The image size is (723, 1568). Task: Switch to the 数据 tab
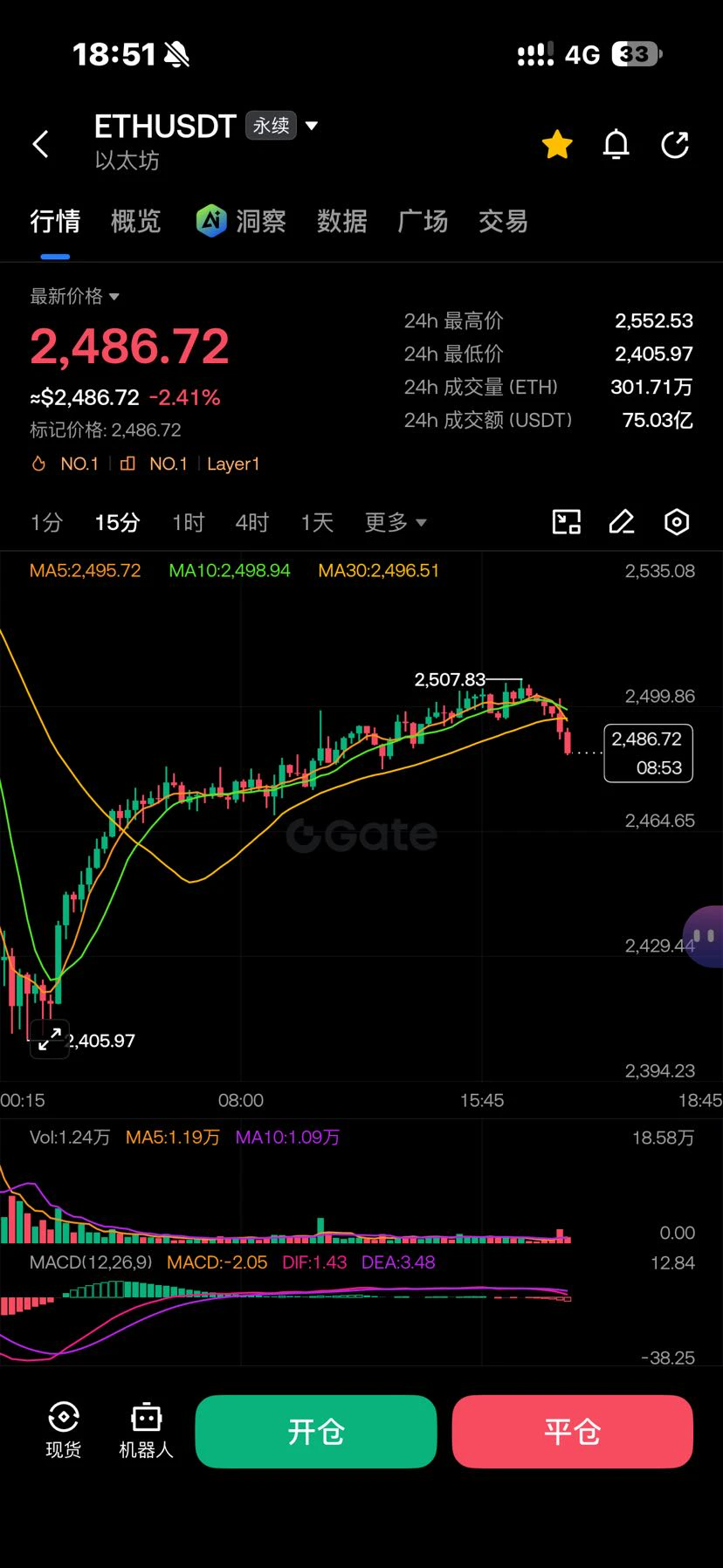click(342, 222)
